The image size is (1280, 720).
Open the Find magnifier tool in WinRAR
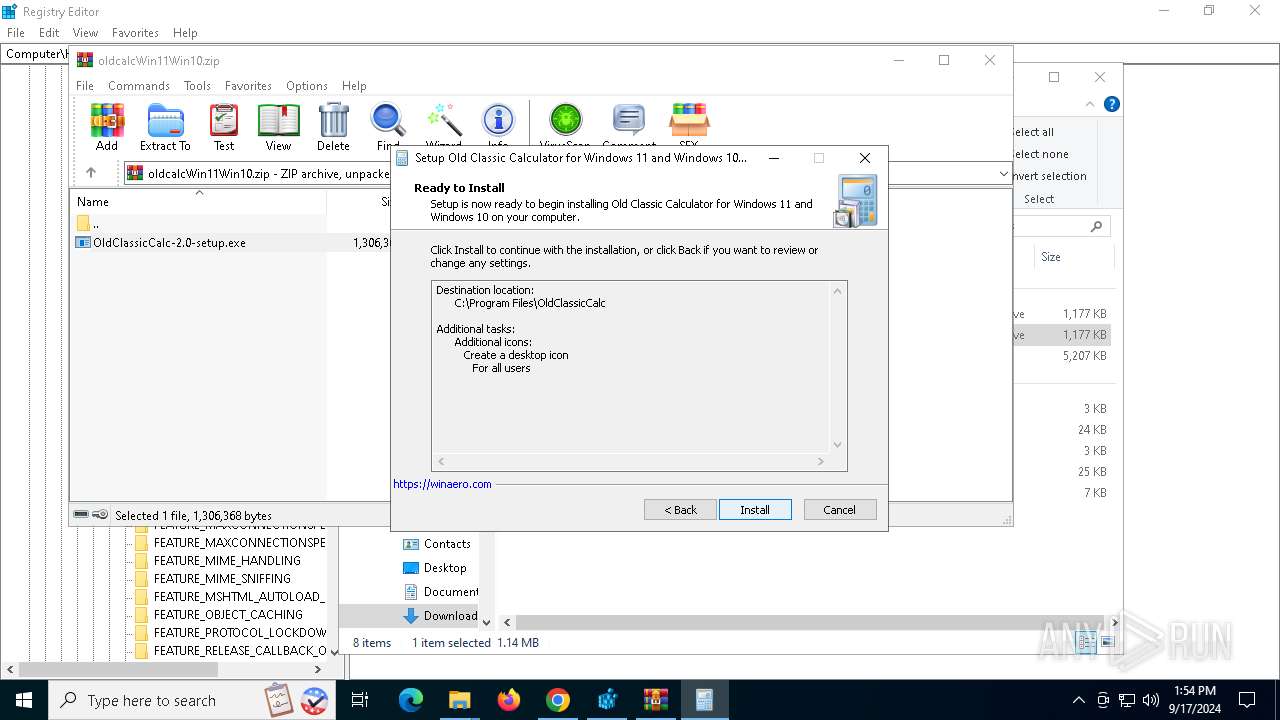[x=388, y=127]
